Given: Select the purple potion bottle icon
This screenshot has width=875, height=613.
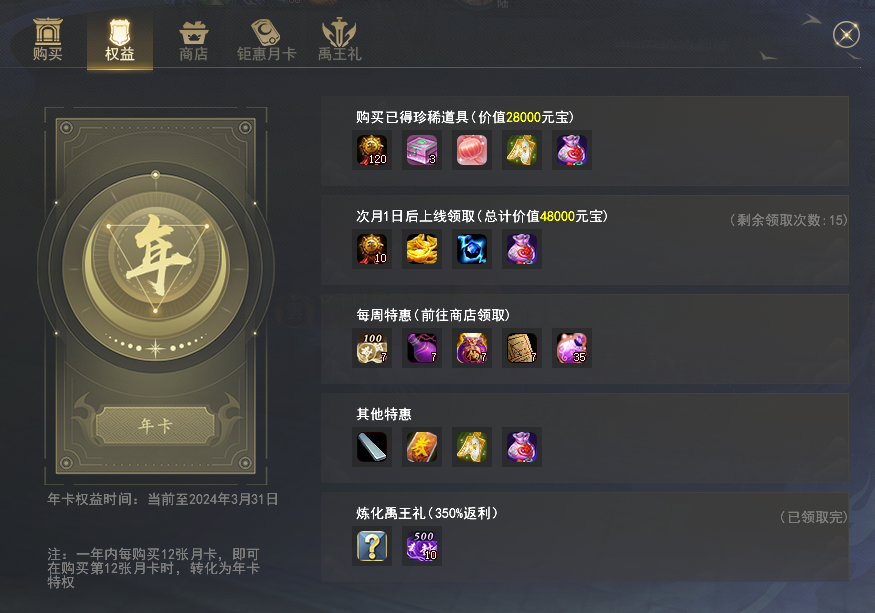Looking at the screenshot, I should click(422, 348).
